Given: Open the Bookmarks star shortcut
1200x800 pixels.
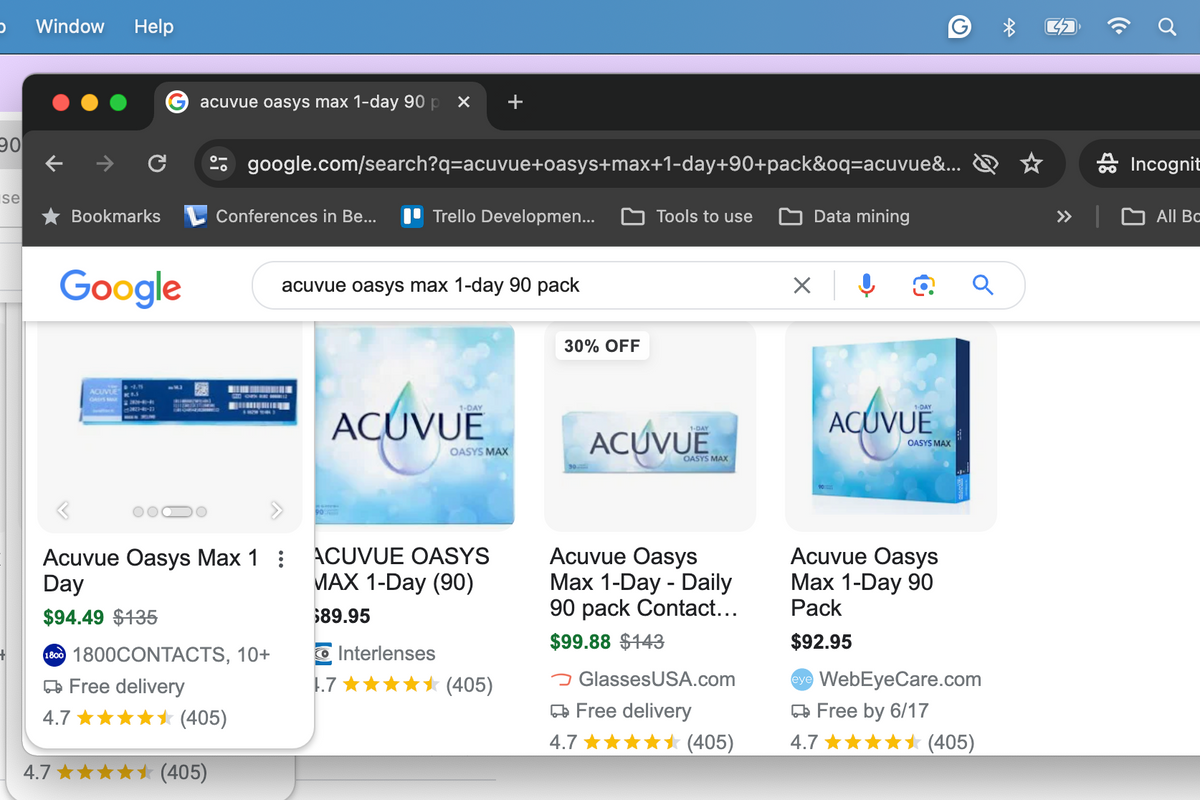Looking at the screenshot, I should click(101, 216).
